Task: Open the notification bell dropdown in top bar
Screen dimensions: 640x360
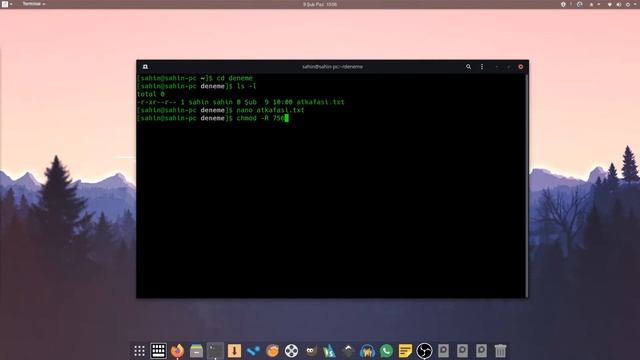Action: [594, 4]
